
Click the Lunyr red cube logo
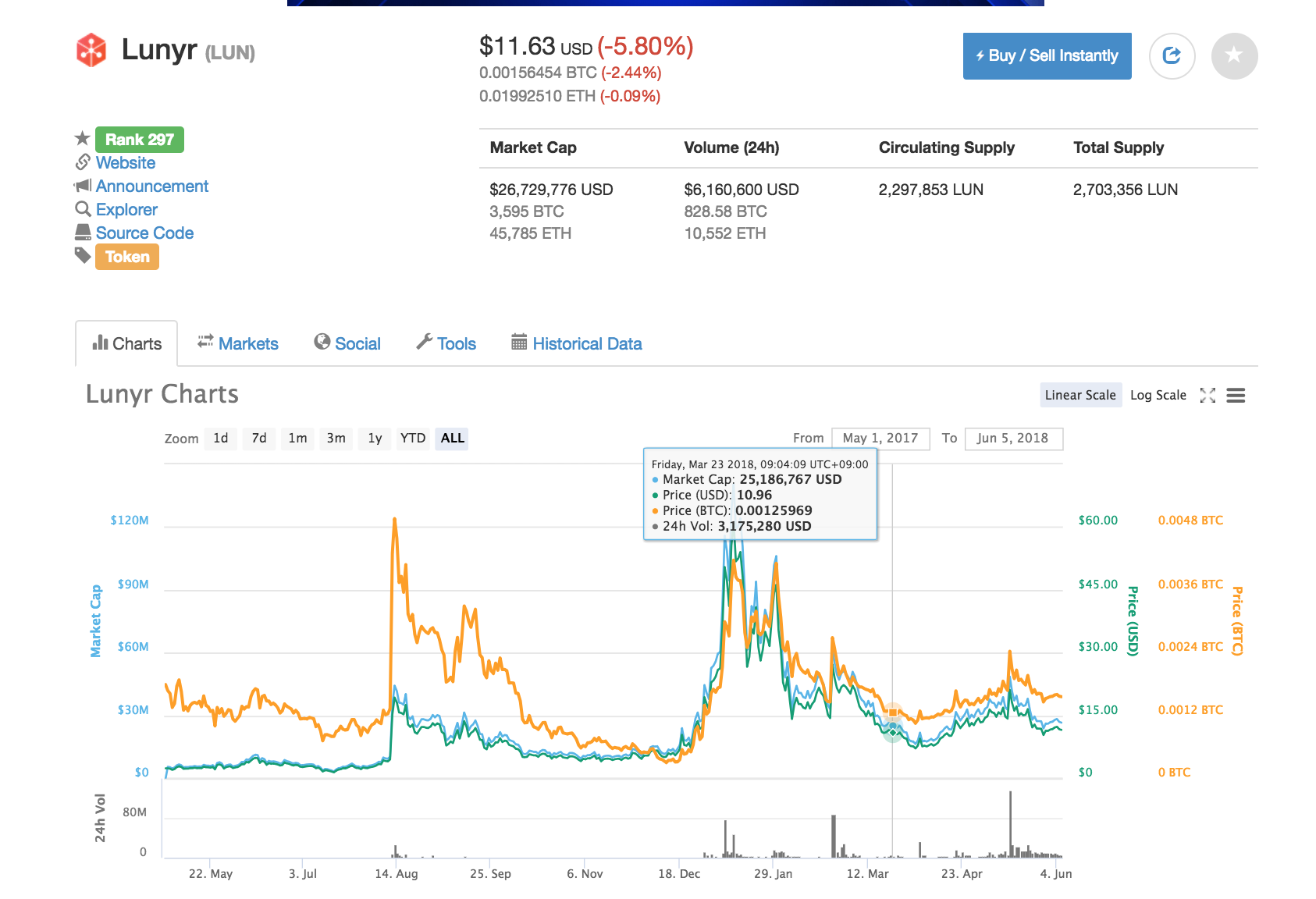pyautogui.click(x=91, y=50)
